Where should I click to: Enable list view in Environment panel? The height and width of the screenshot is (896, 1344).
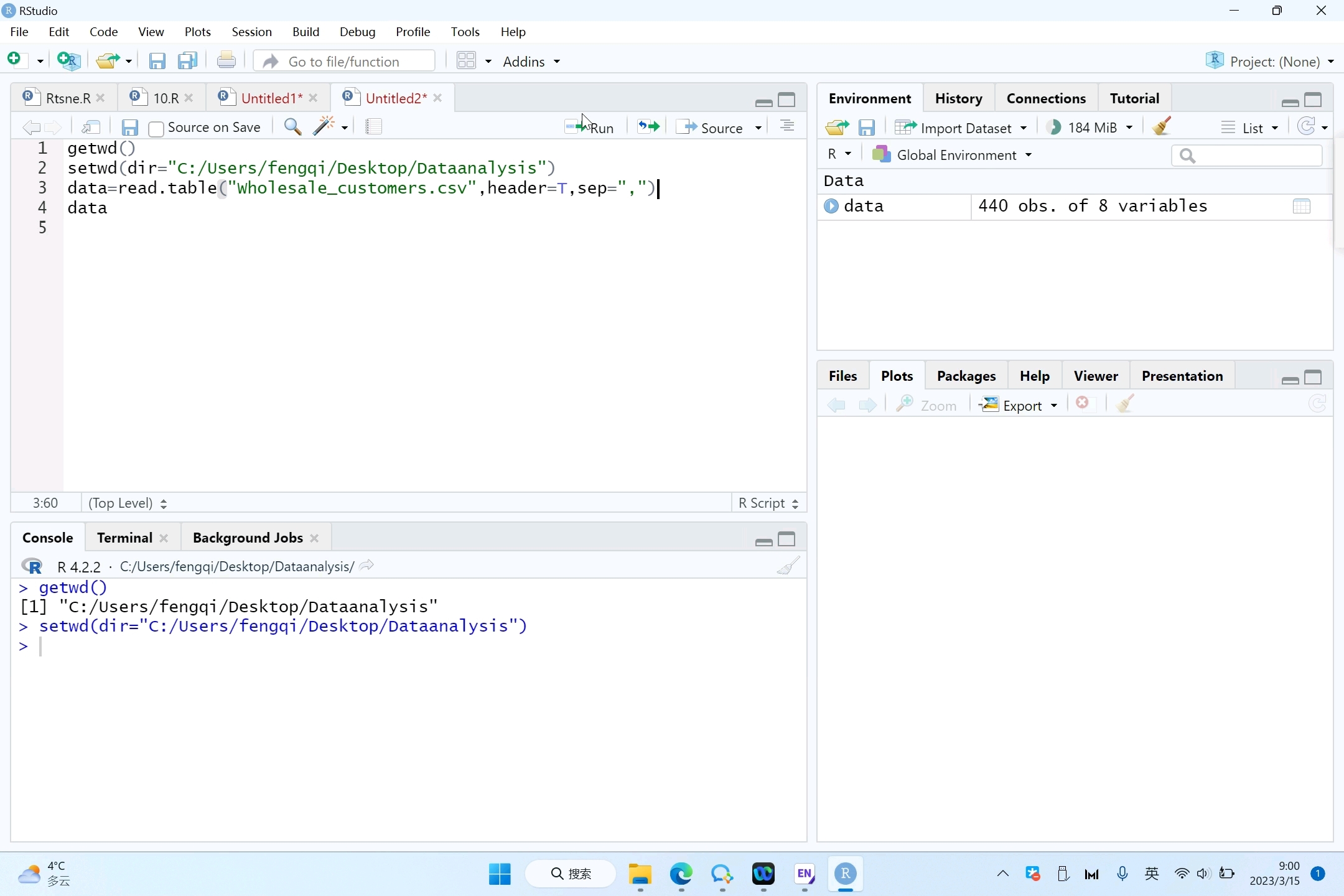pos(1249,127)
